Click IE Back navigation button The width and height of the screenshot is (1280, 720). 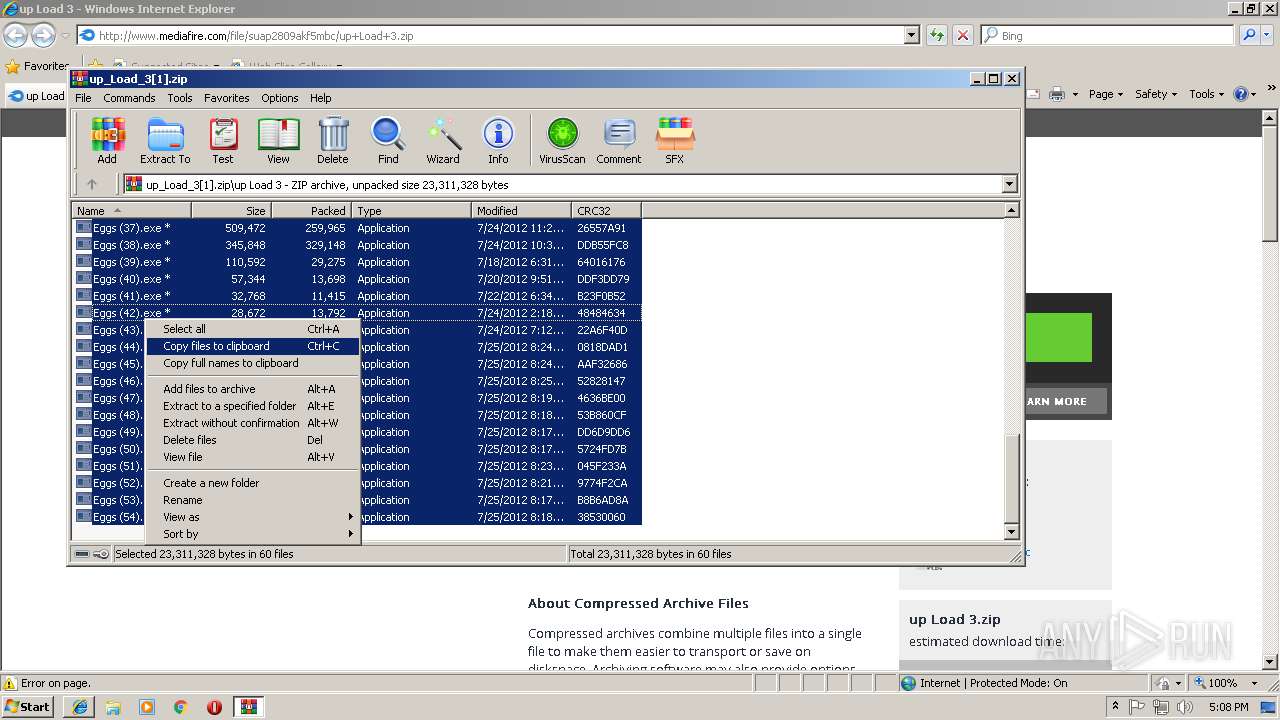coord(15,36)
